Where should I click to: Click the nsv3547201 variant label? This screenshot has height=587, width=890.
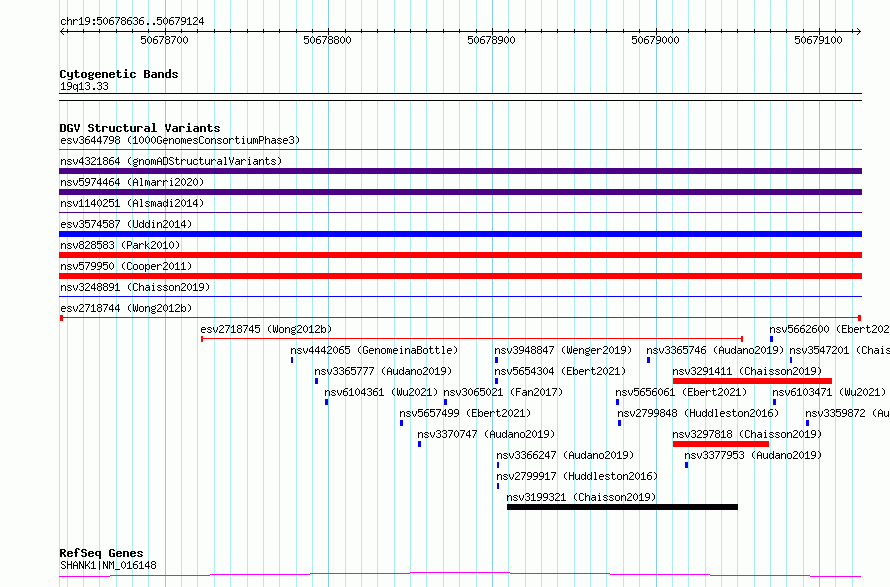coord(839,350)
